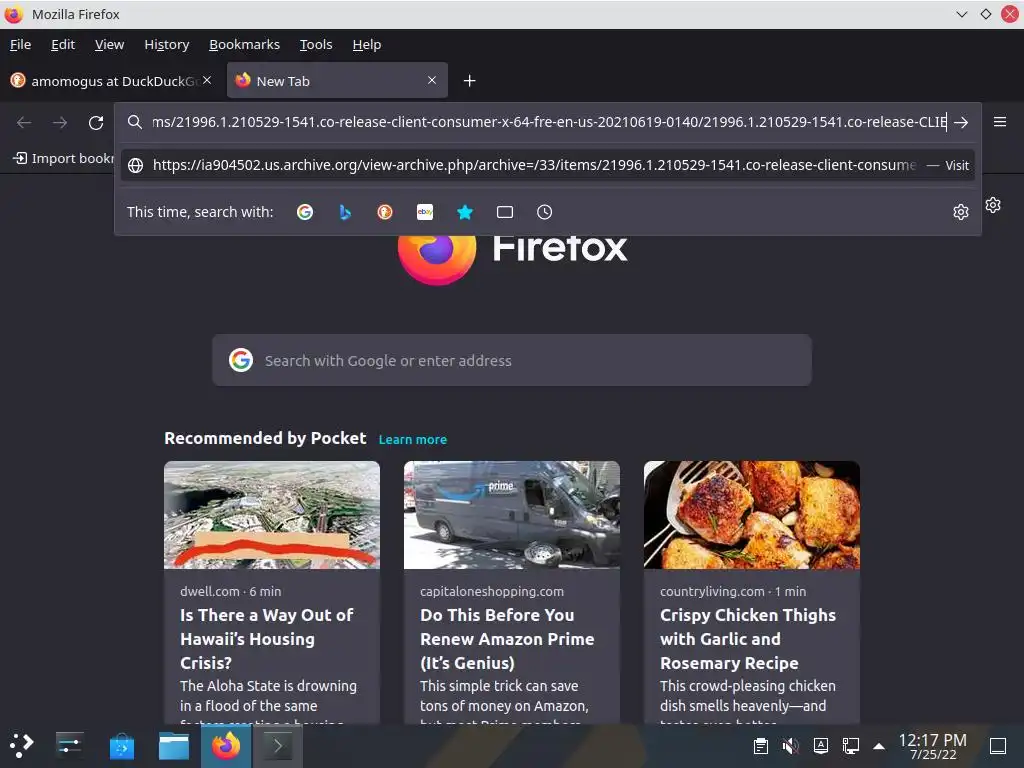Open network connections tray icon
Viewport: 1024px width, 768px height.
tap(851, 746)
